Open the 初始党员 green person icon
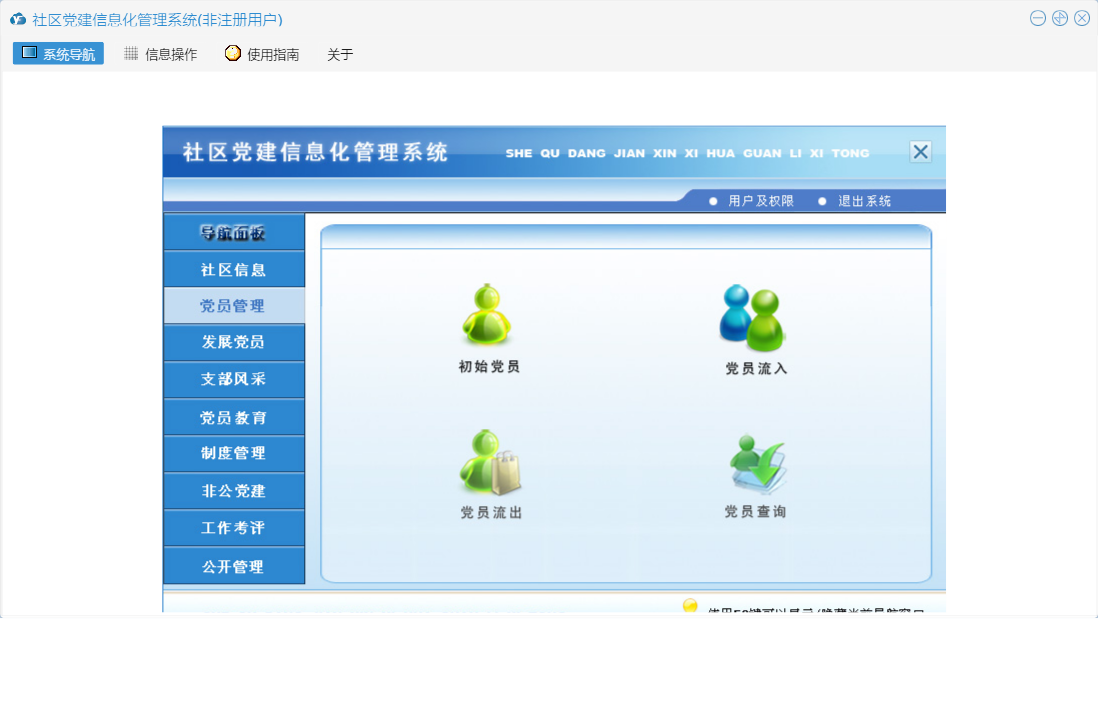The width and height of the screenshot is (1098, 719). point(487,314)
